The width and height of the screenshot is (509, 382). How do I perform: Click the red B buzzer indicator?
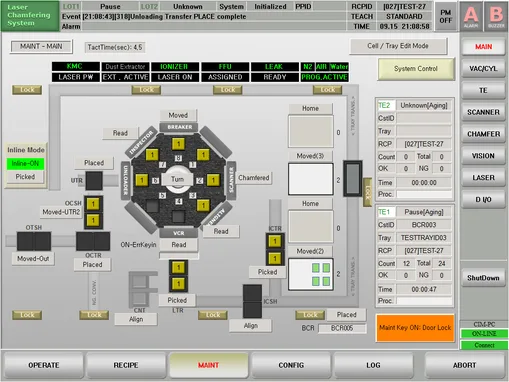pyautogui.click(x=496, y=16)
